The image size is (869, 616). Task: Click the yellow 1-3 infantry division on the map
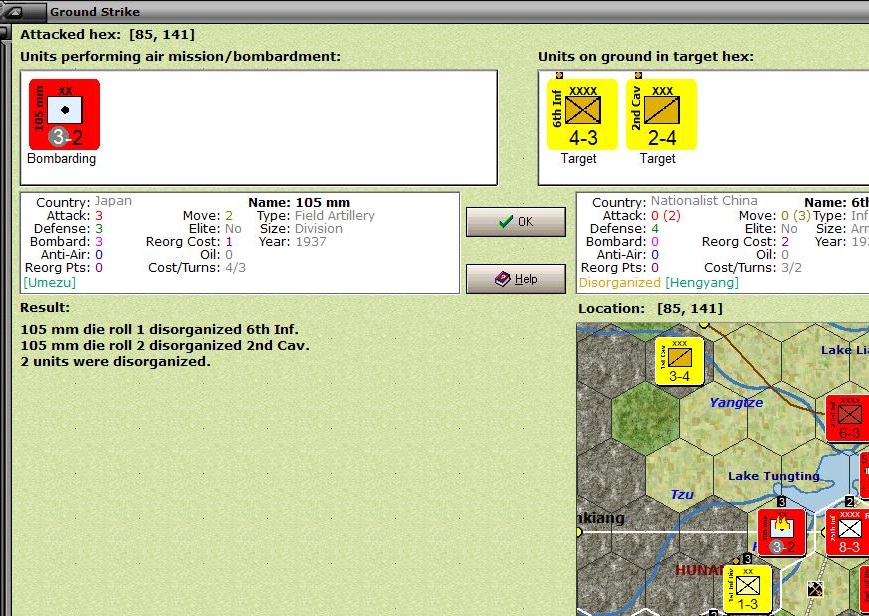(x=748, y=589)
